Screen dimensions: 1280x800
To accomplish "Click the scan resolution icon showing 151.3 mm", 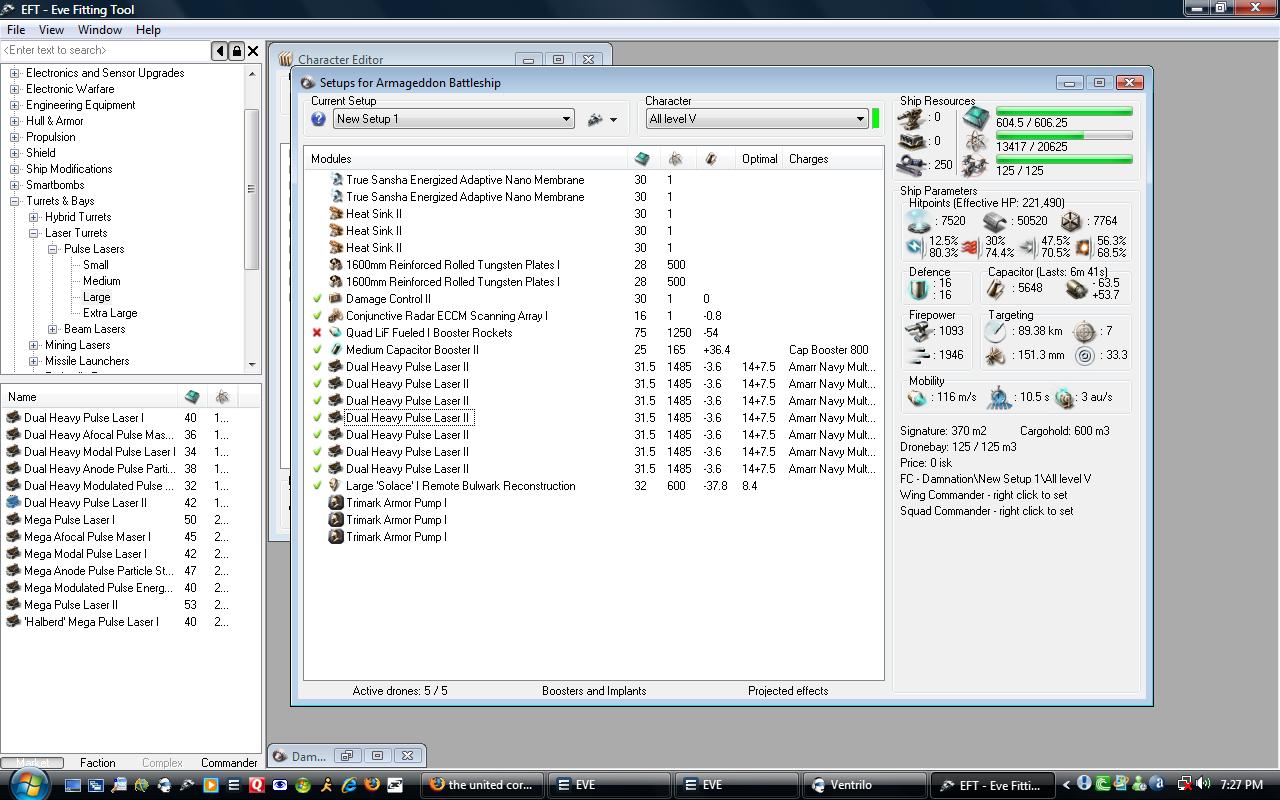I will [994, 355].
